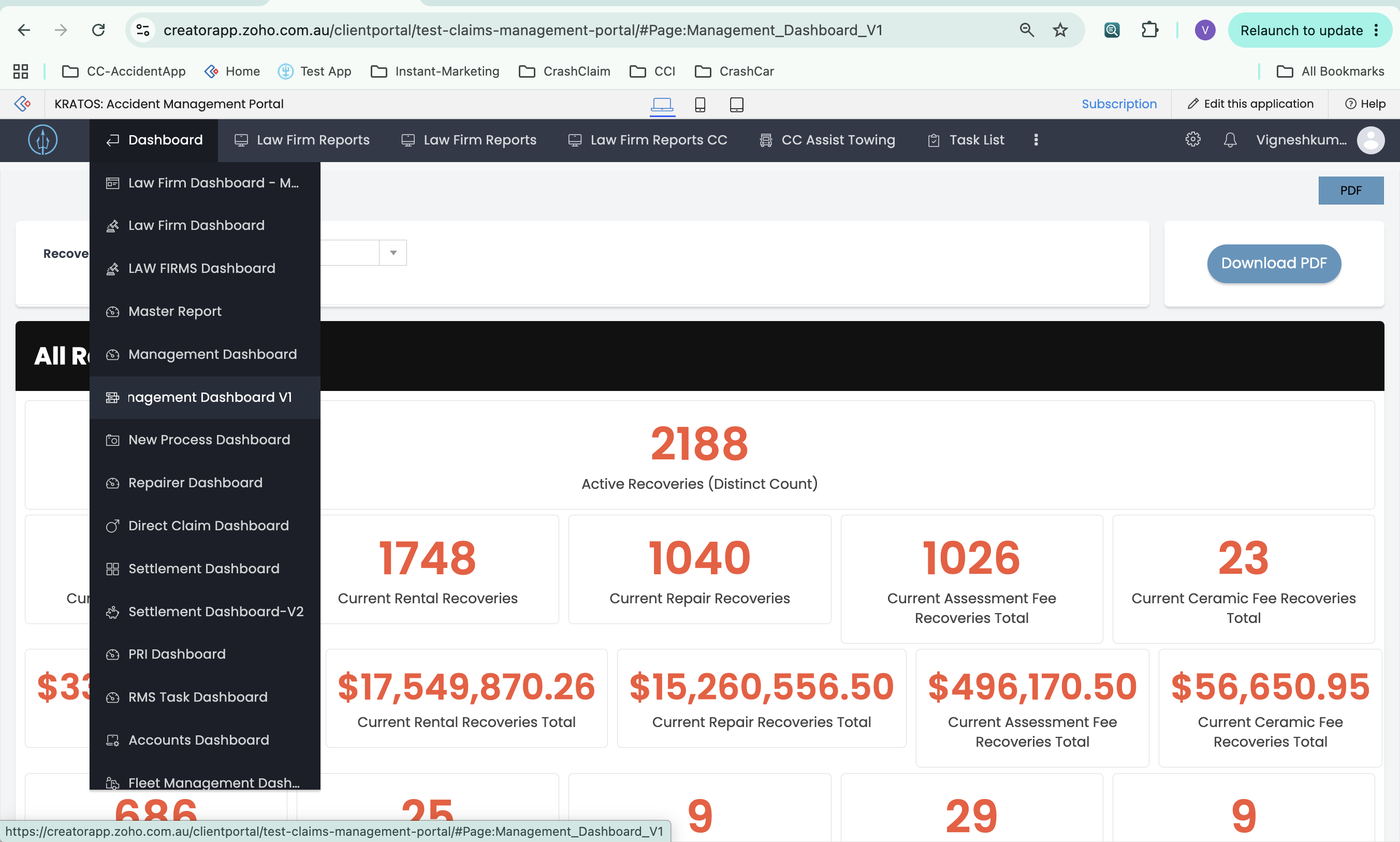The image size is (1400, 842).
Task: Select Law Firm Dashboard - M… menu item
Action: pyautogui.click(x=205, y=183)
